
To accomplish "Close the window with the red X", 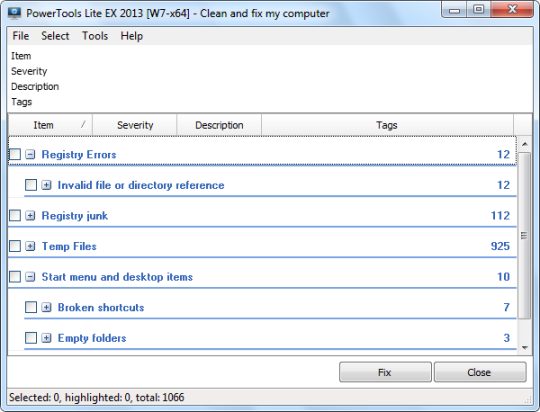I will coord(512,10).
